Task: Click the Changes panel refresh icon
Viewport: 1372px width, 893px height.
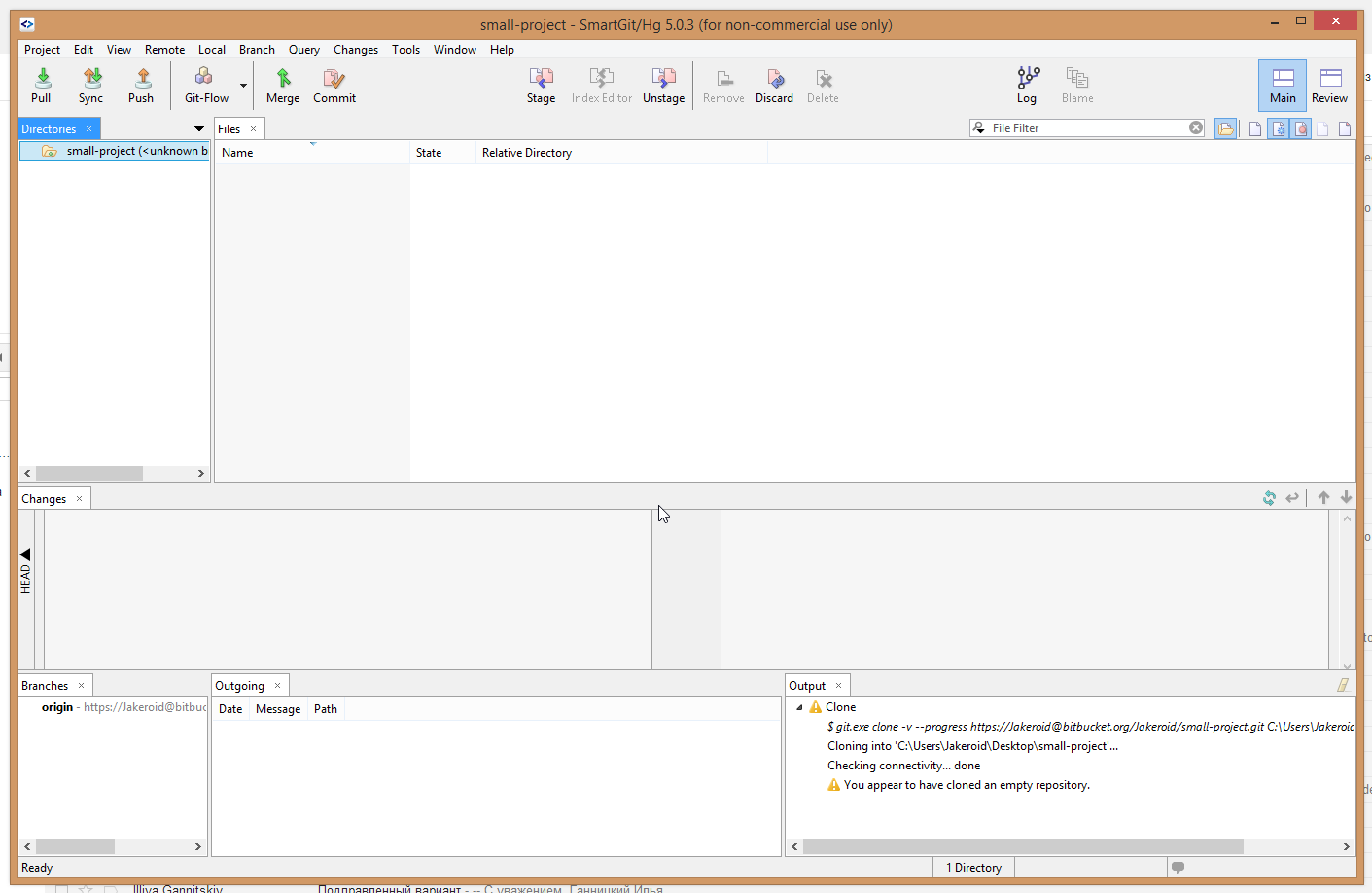Action: click(x=1269, y=498)
